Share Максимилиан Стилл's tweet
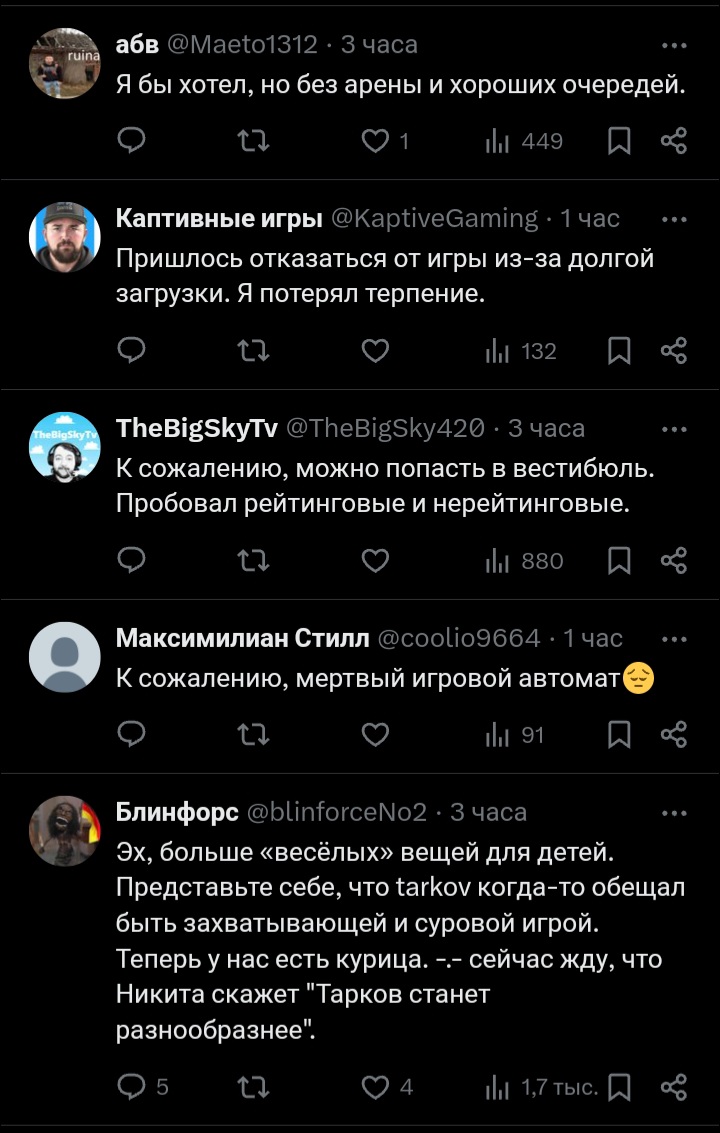 (x=674, y=736)
